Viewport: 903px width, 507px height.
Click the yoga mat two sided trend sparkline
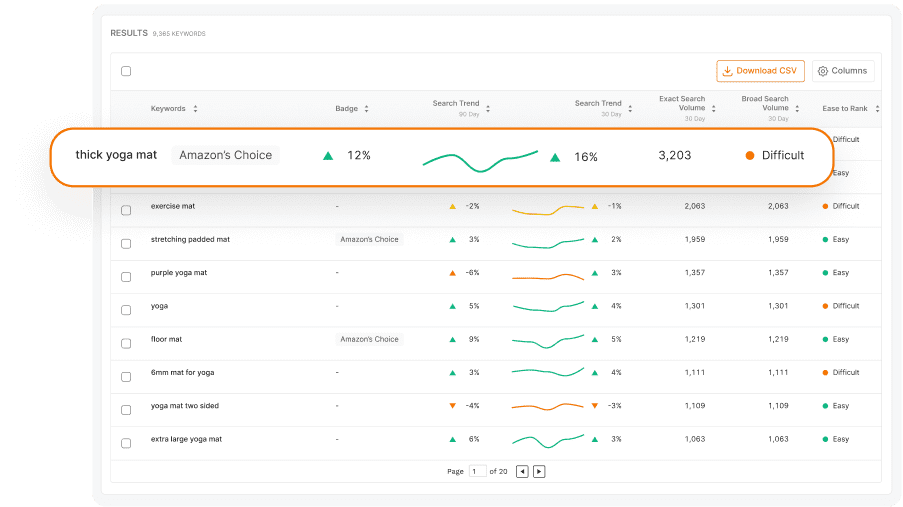click(547, 406)
